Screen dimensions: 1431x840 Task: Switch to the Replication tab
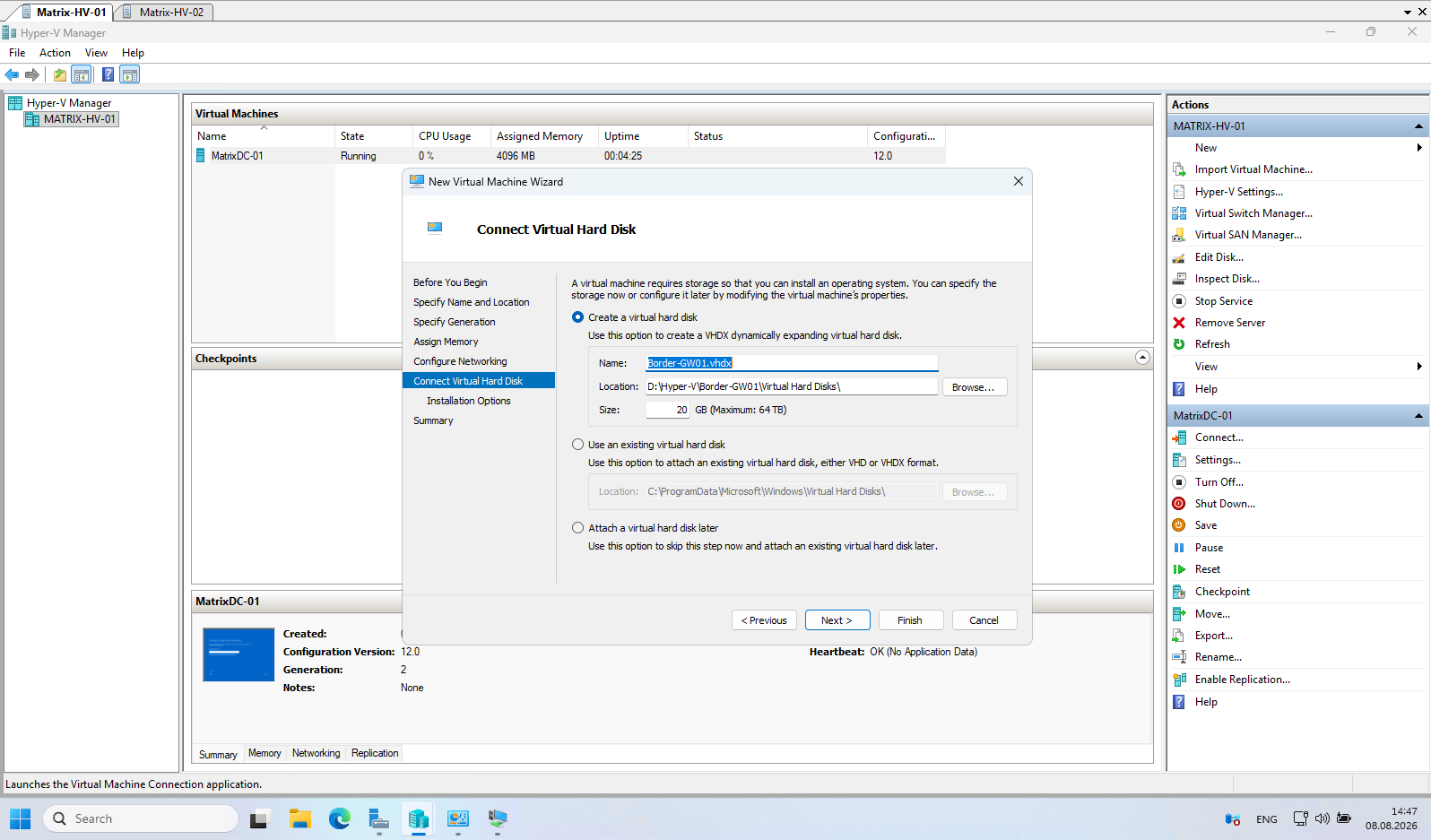(x=375, y=753)
